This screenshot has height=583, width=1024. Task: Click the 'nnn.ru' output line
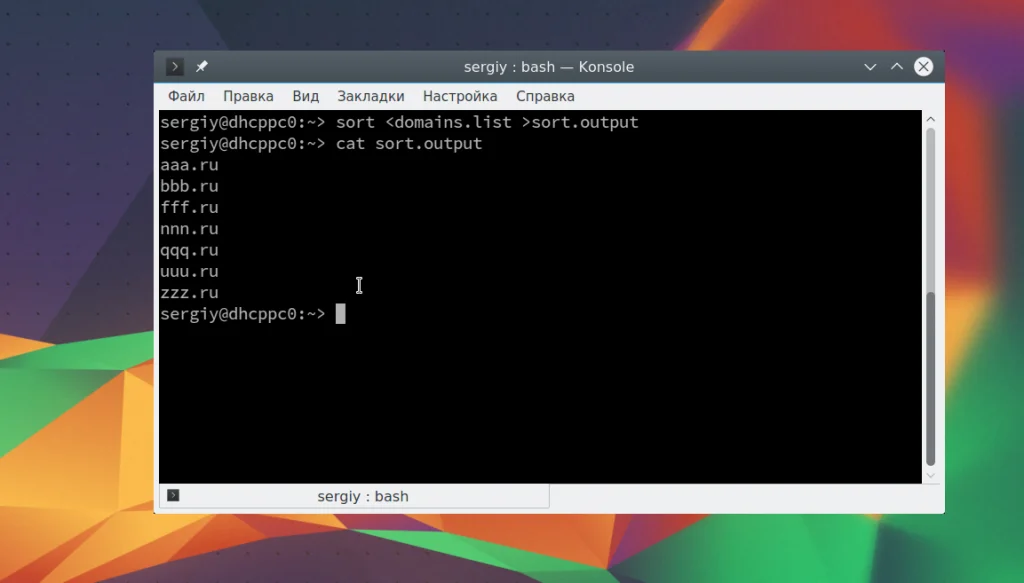189,229
